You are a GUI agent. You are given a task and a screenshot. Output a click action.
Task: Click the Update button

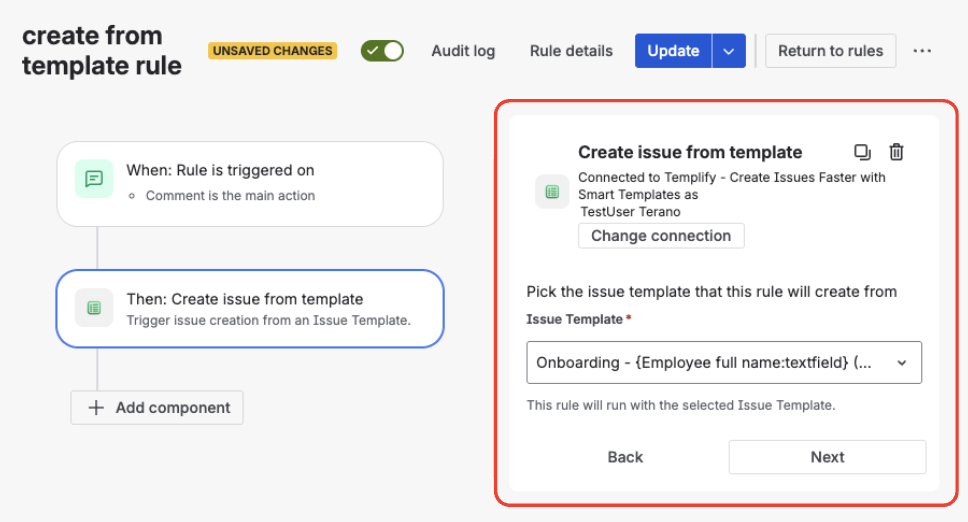point(673,51)
